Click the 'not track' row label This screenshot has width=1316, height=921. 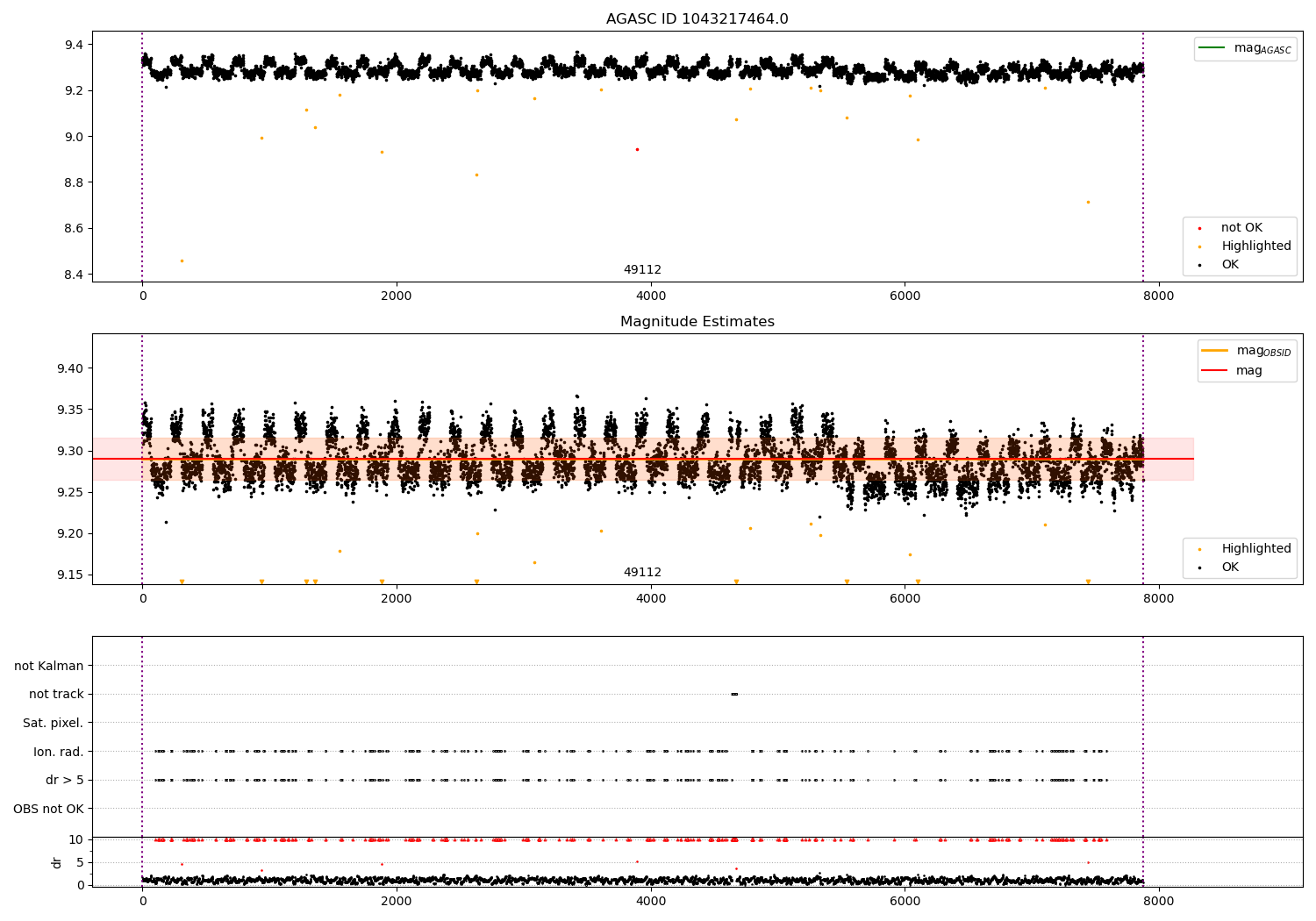click(56, 695)
